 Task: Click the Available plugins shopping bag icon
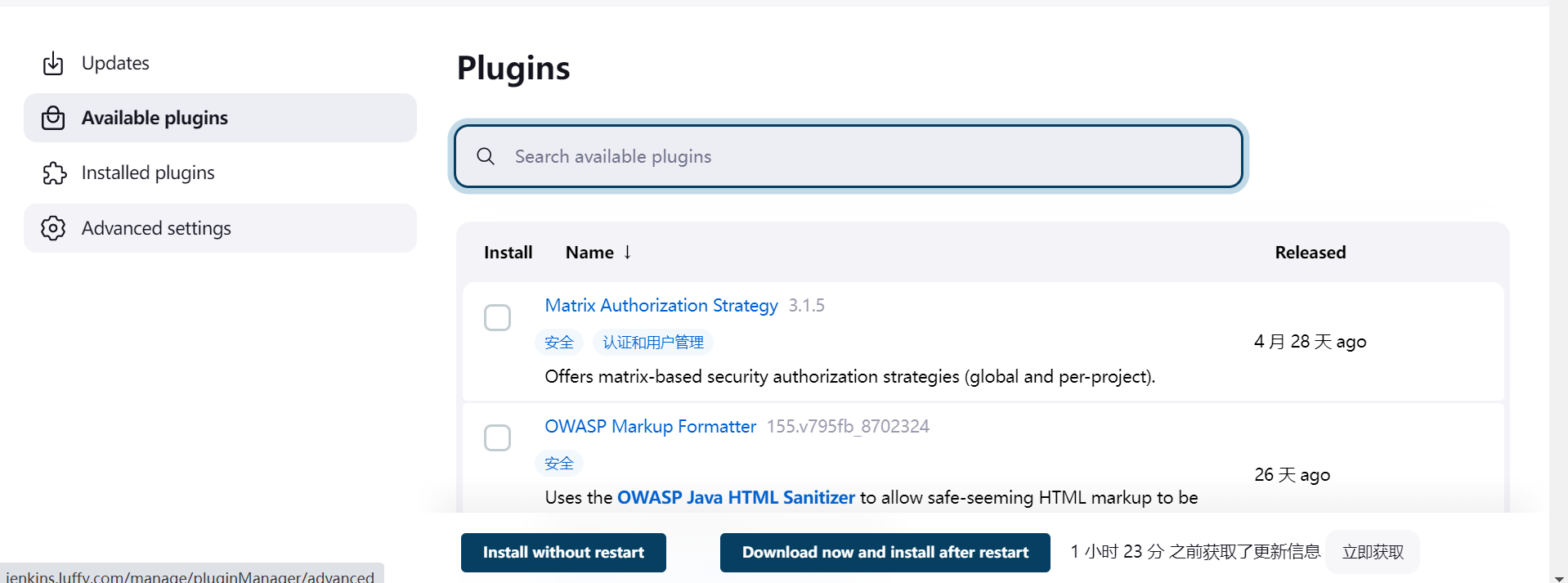pyautogui.click(x=53, y=118)
